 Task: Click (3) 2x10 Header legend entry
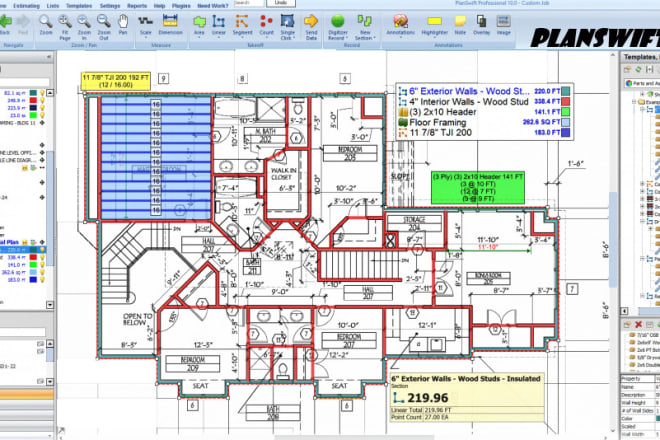[x=443, y=112]
